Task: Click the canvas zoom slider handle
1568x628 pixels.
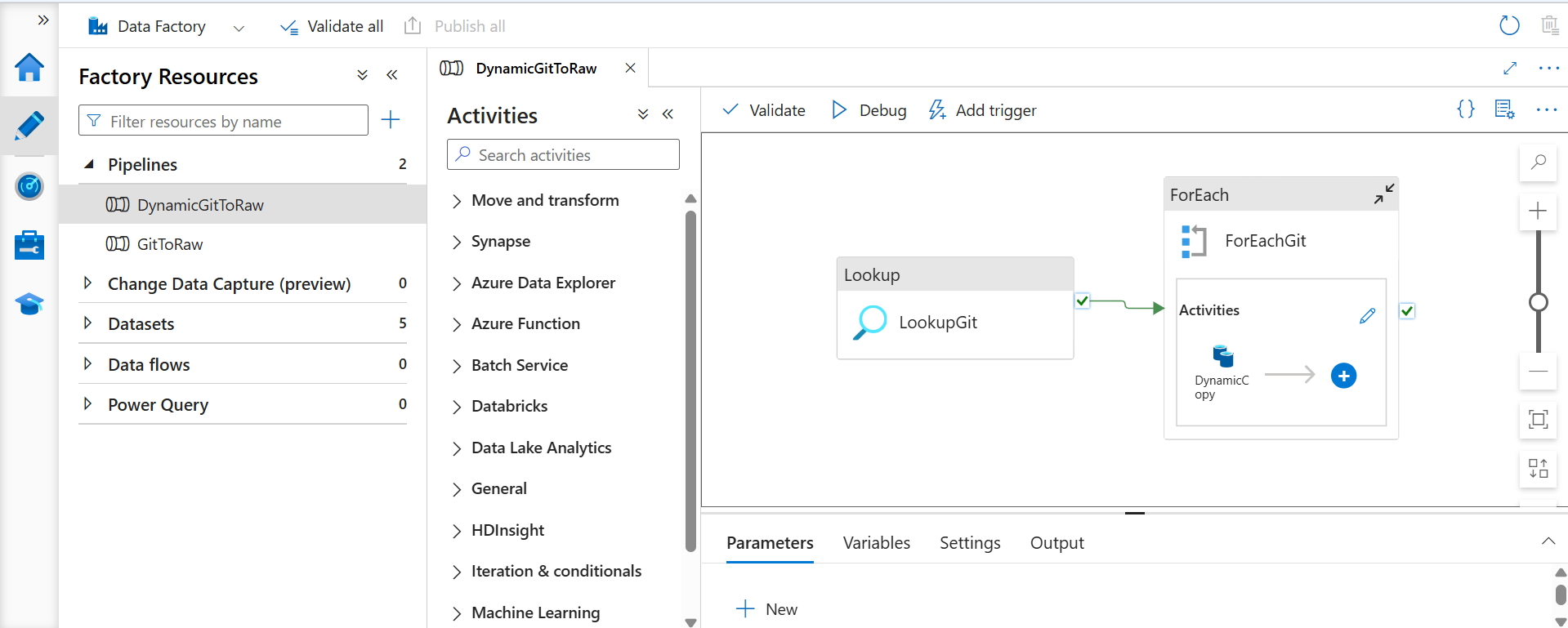Action: (x=1538, y=303)
